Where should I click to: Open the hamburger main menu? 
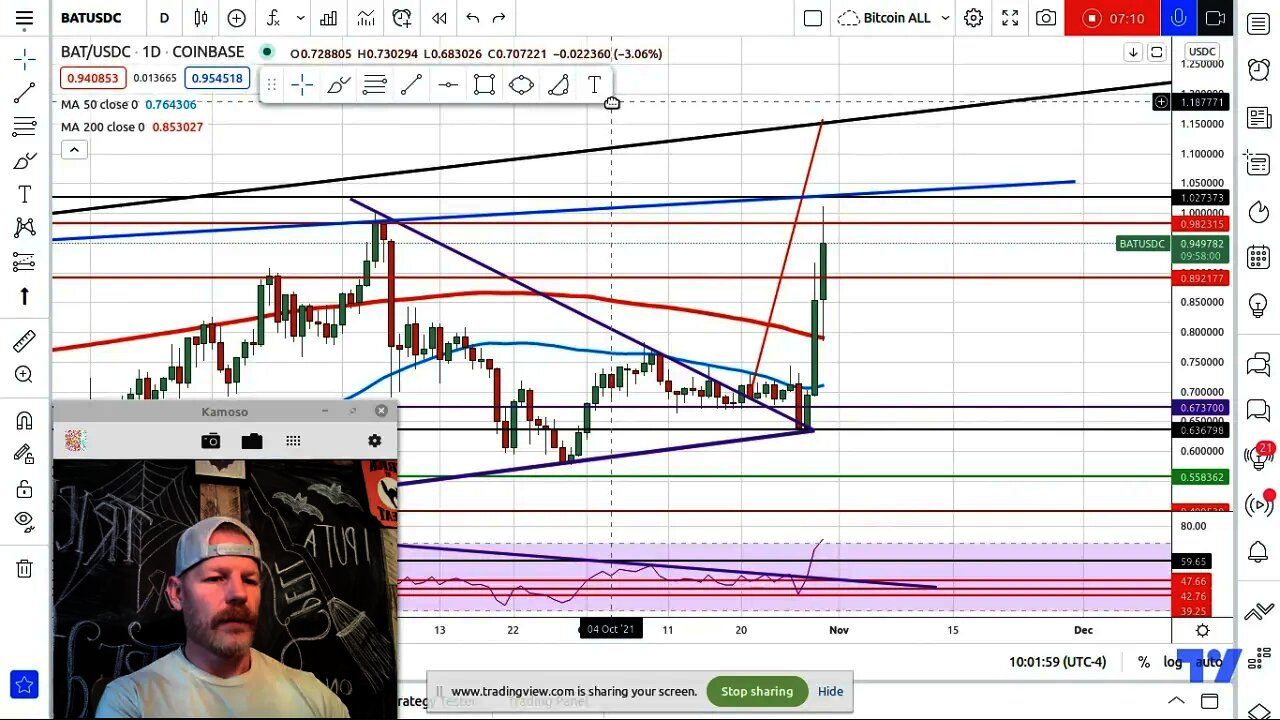coord(24,18)
